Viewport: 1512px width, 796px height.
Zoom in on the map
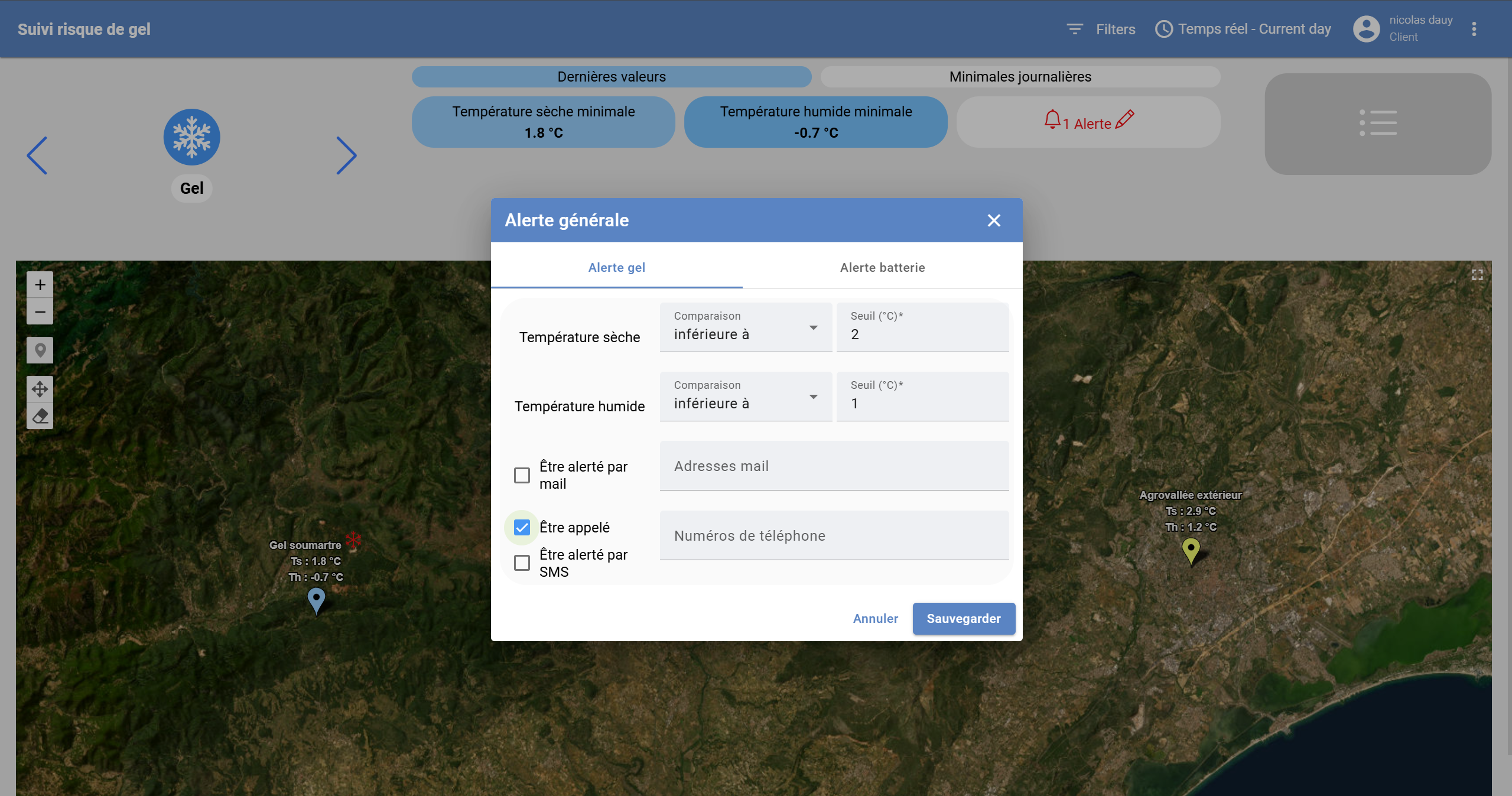click(40, 285)
